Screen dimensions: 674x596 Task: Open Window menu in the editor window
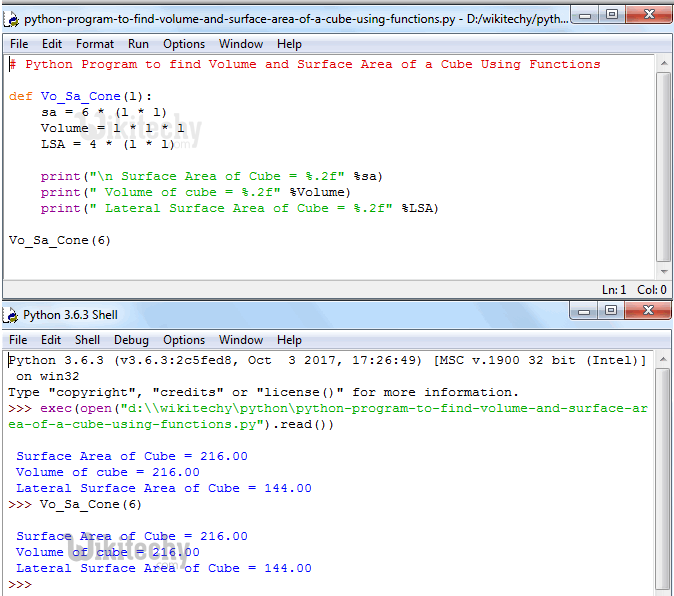point(241,44)
